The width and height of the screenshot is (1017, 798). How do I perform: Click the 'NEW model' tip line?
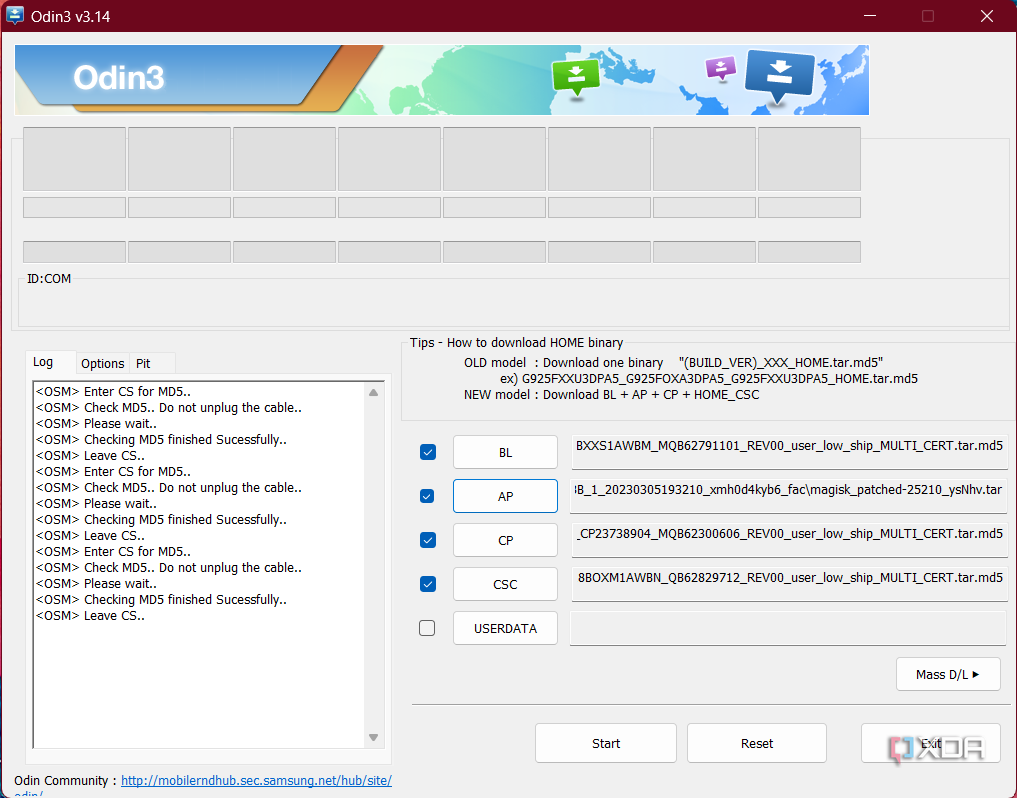tap(612, 395)
